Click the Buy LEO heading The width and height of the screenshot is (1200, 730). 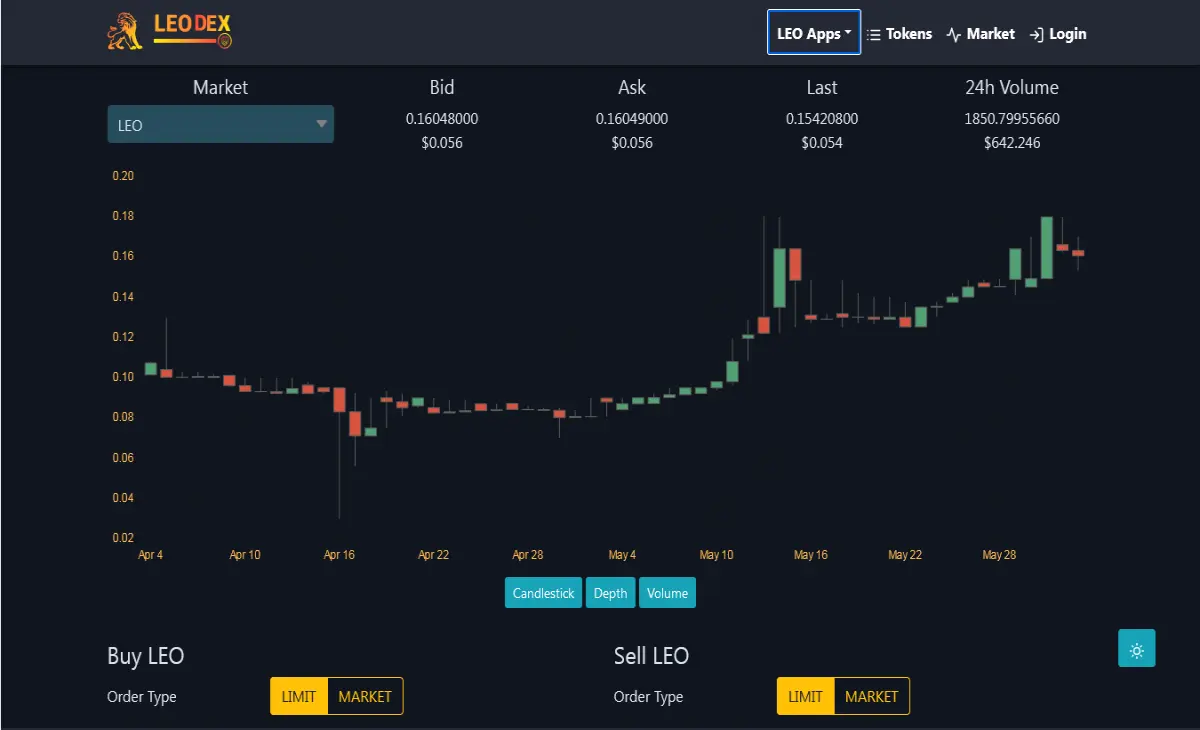[146, 656]
